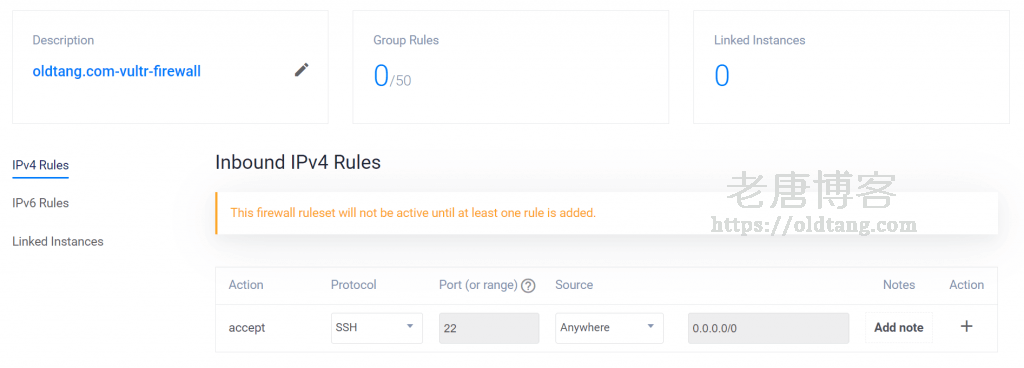Image resolution: width=1024 pixels, height=368 pixels.
Task: Click the port field showing 22
Action: 489,328
